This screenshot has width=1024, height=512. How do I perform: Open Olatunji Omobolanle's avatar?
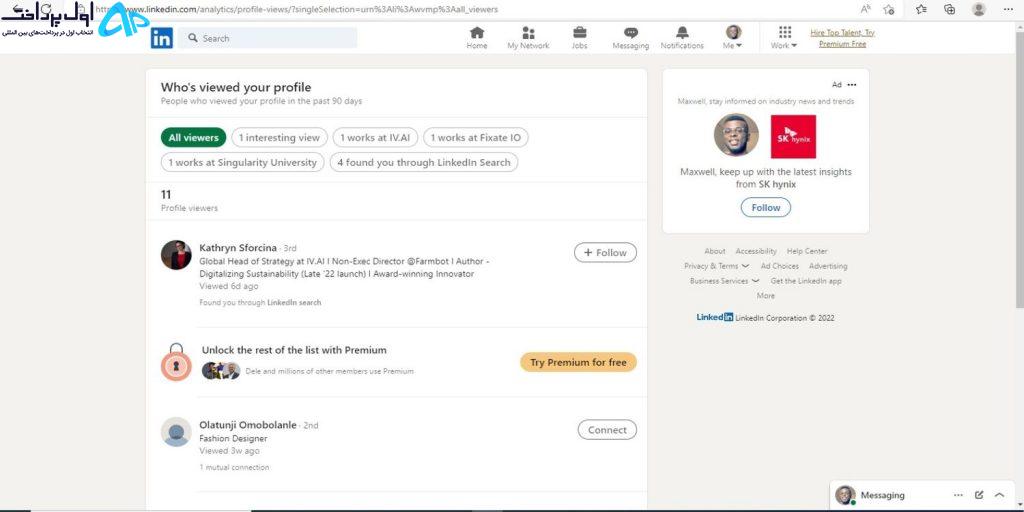176,432
